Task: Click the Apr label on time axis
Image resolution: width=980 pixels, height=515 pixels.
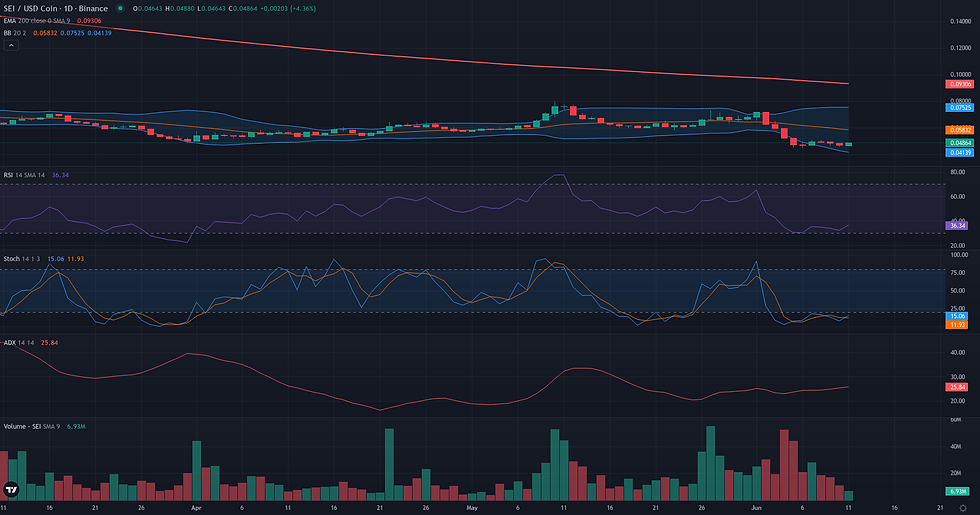Action: click(x=196, y=508)
